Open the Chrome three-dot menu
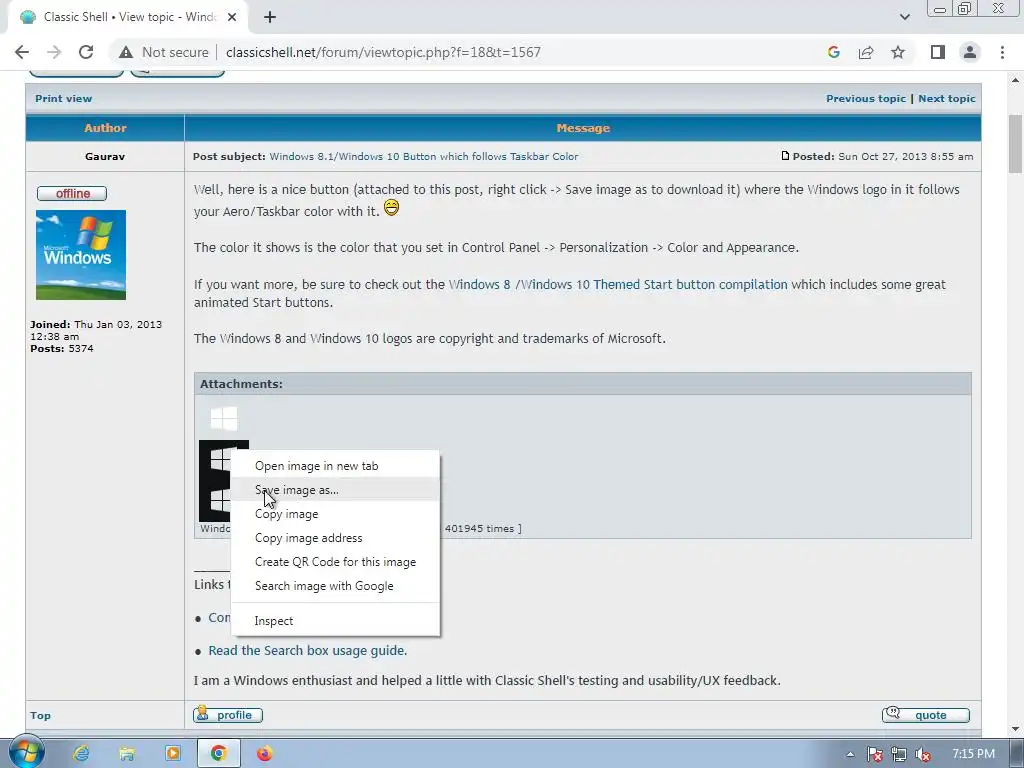This screenshot has width=1024, height=768. coord(1002,52)
